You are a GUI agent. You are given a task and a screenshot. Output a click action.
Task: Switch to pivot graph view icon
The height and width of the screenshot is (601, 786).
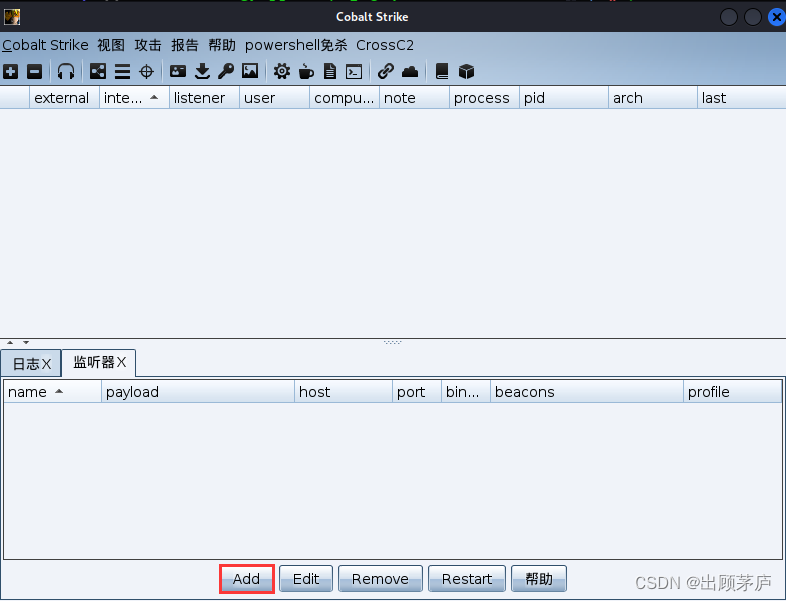click(98, 72)
